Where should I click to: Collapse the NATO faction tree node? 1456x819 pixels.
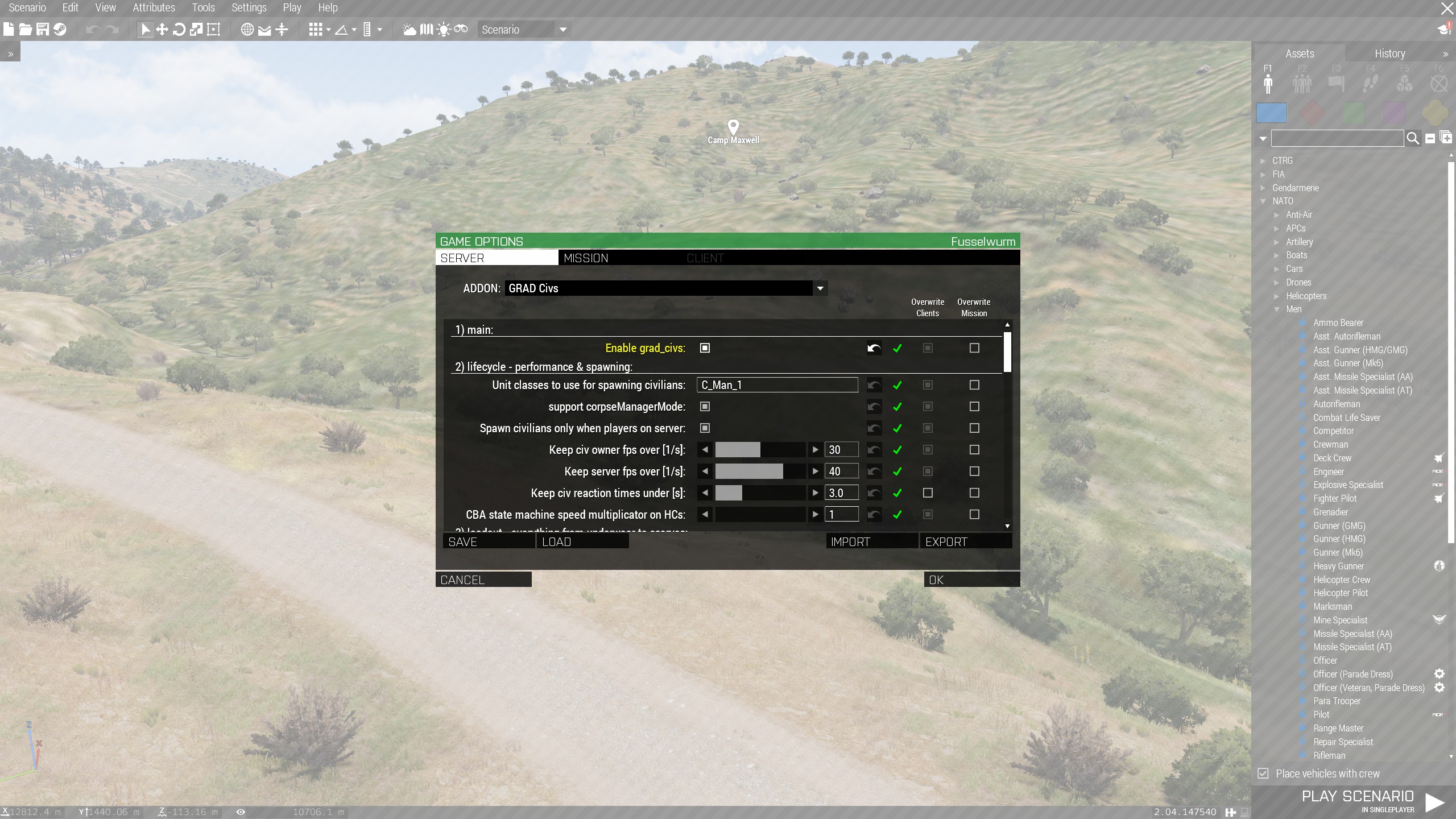[x=1263, y=201]
